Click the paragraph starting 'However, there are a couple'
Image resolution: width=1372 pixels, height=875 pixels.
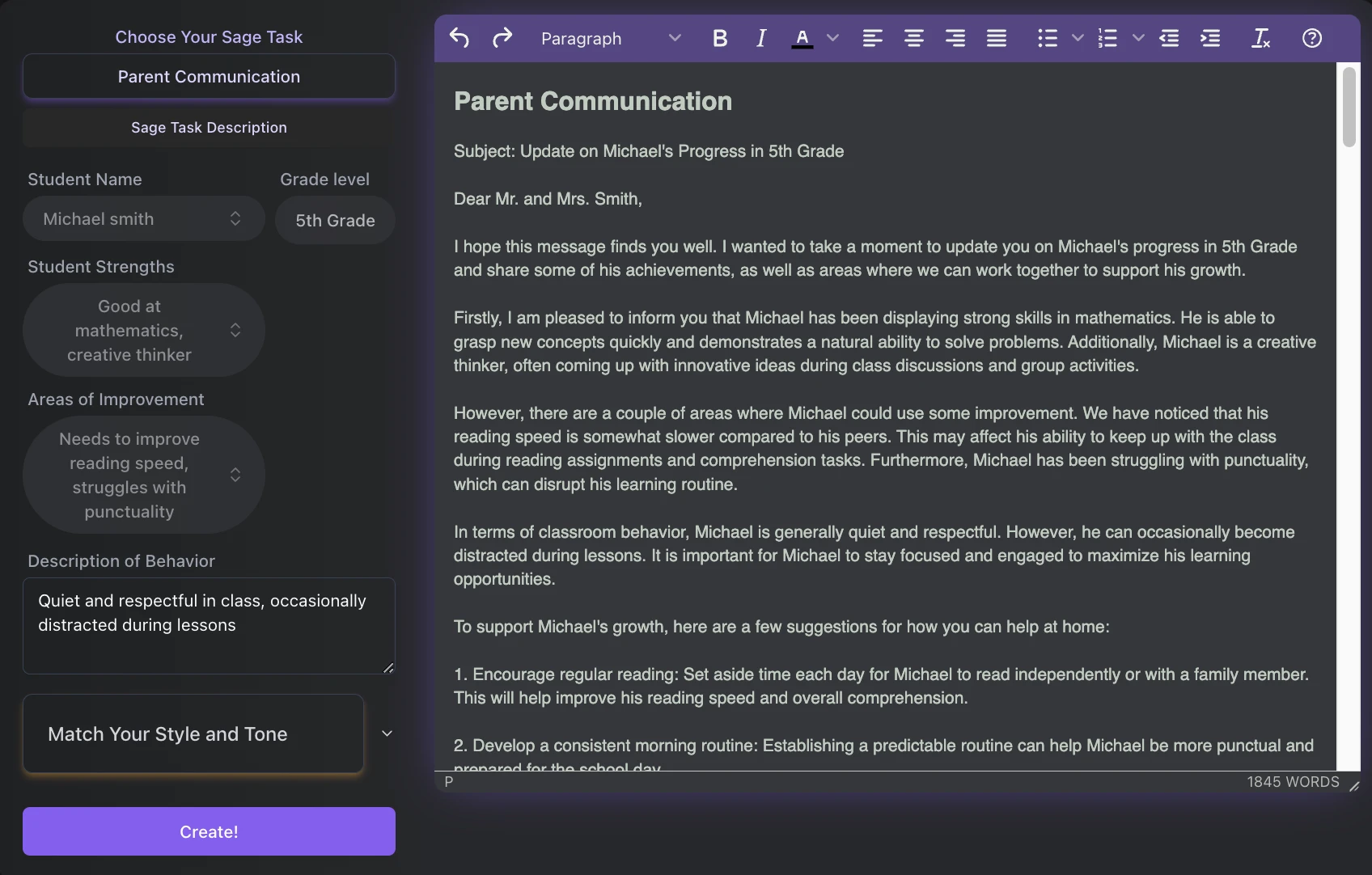[881, 449]
